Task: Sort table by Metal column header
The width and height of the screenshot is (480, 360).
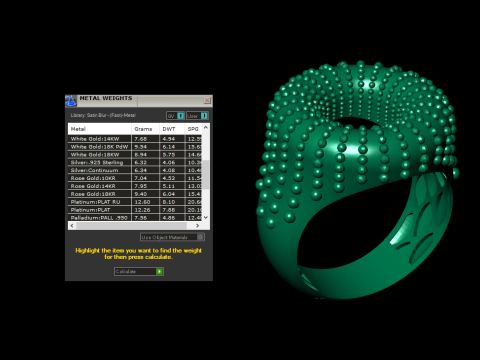Action: (100, 129)
